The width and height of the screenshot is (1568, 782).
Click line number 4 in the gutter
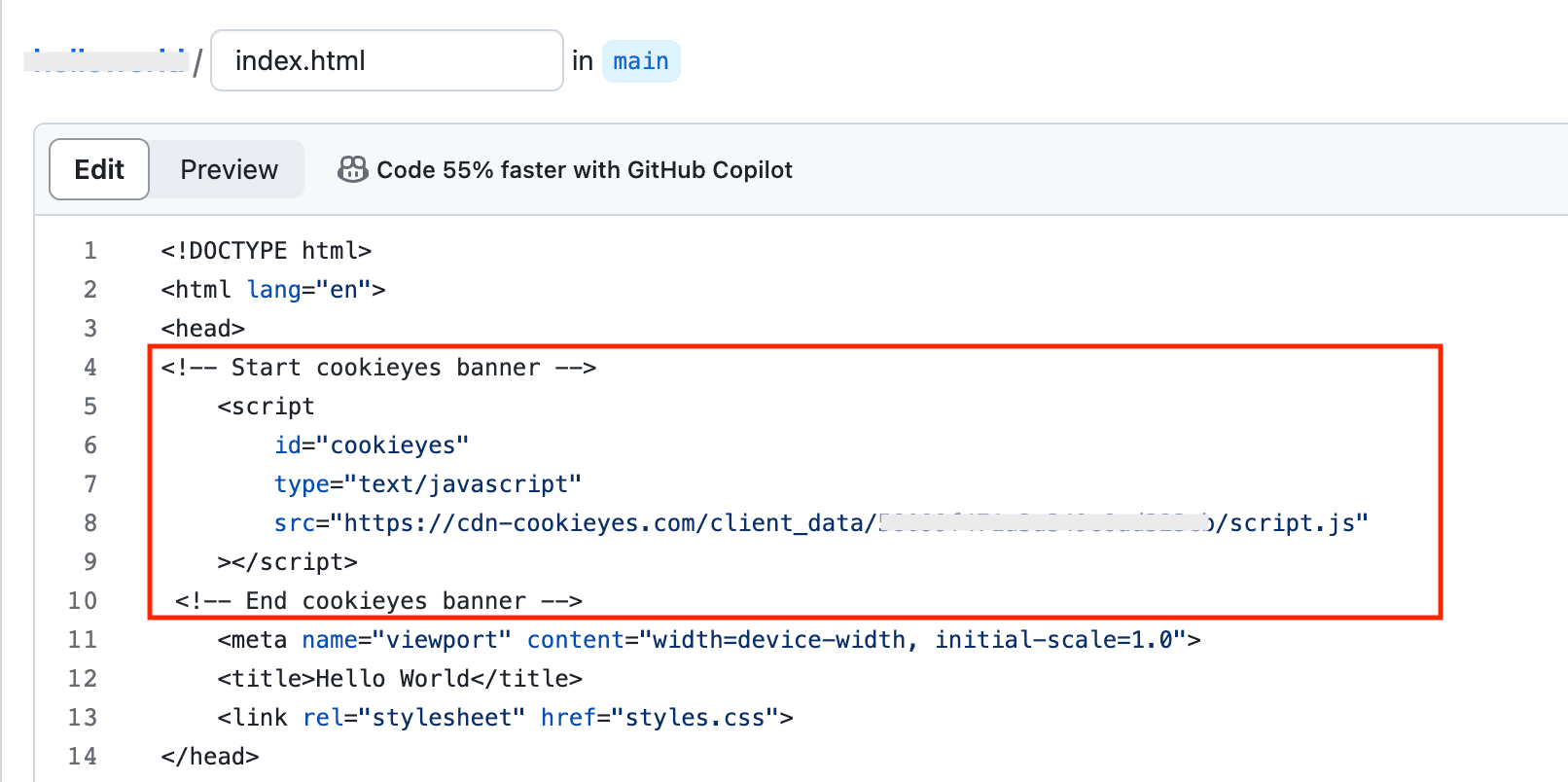90,368
